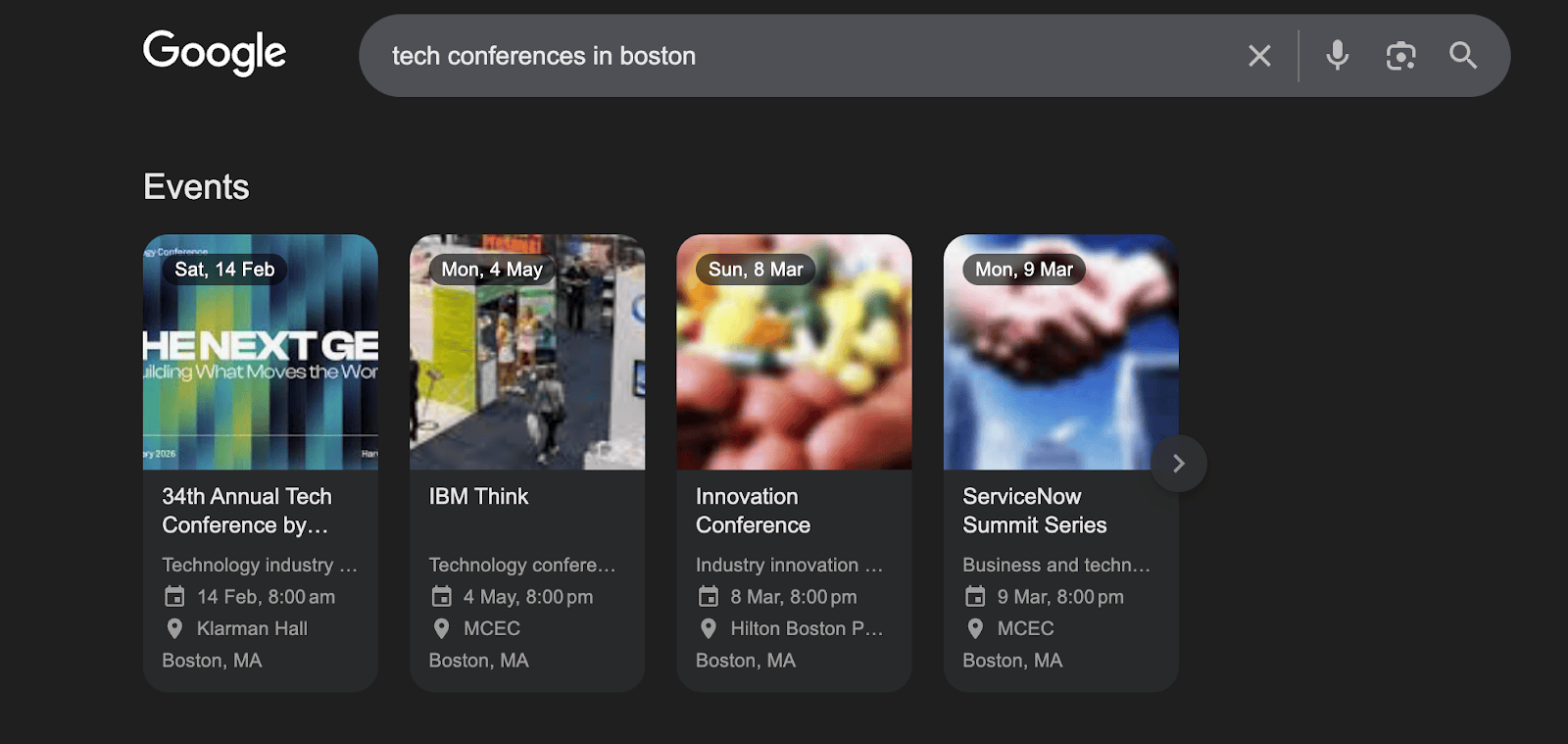This screenshot has height=744, width=1568.
Task: Start voice search with microphone
Action: (x=1337, y=56)
